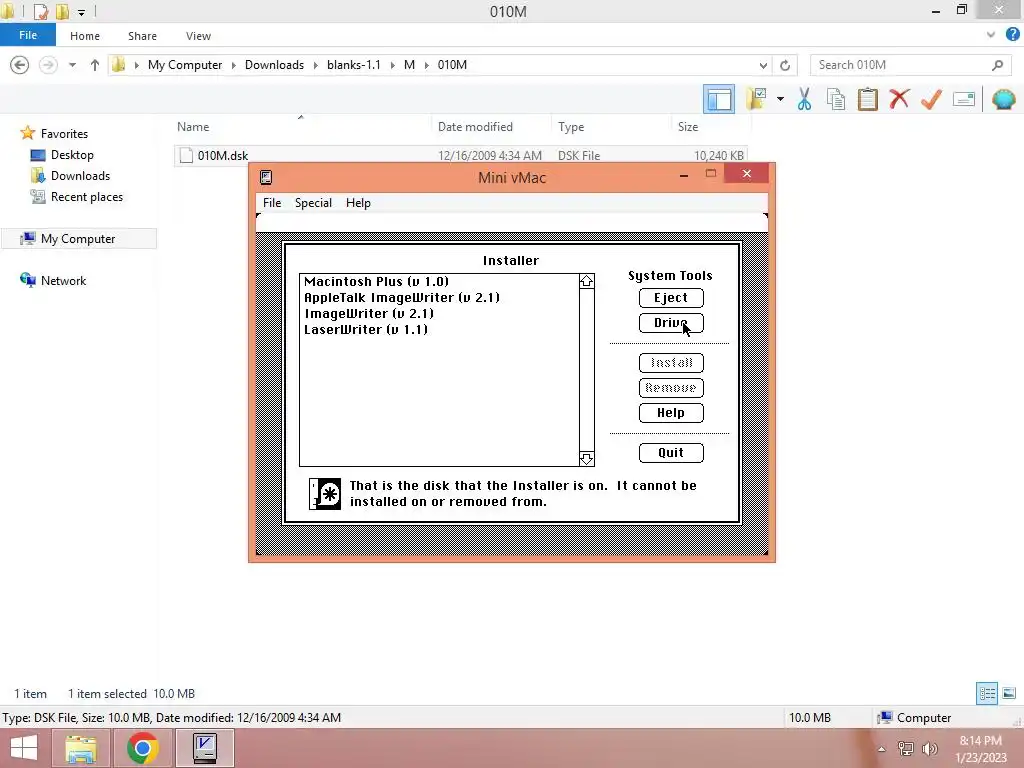Open dropdown arrow next to folder options
Screen dimensions: 1024x768
780,99
